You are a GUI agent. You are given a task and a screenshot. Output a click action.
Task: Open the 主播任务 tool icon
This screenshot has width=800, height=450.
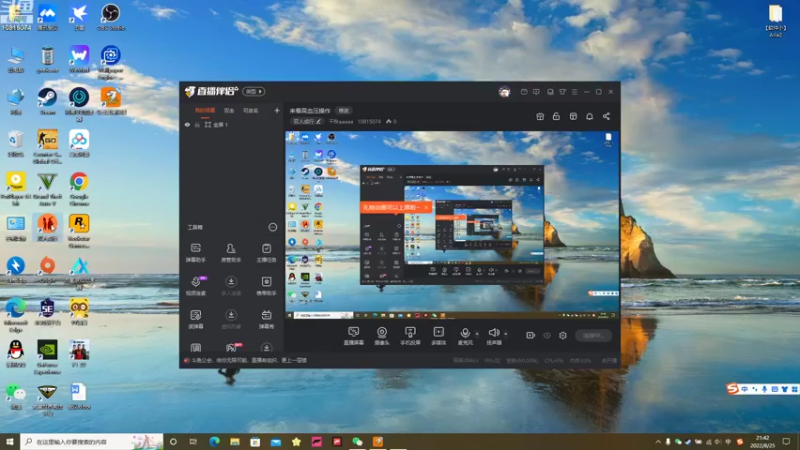point(266,253)
